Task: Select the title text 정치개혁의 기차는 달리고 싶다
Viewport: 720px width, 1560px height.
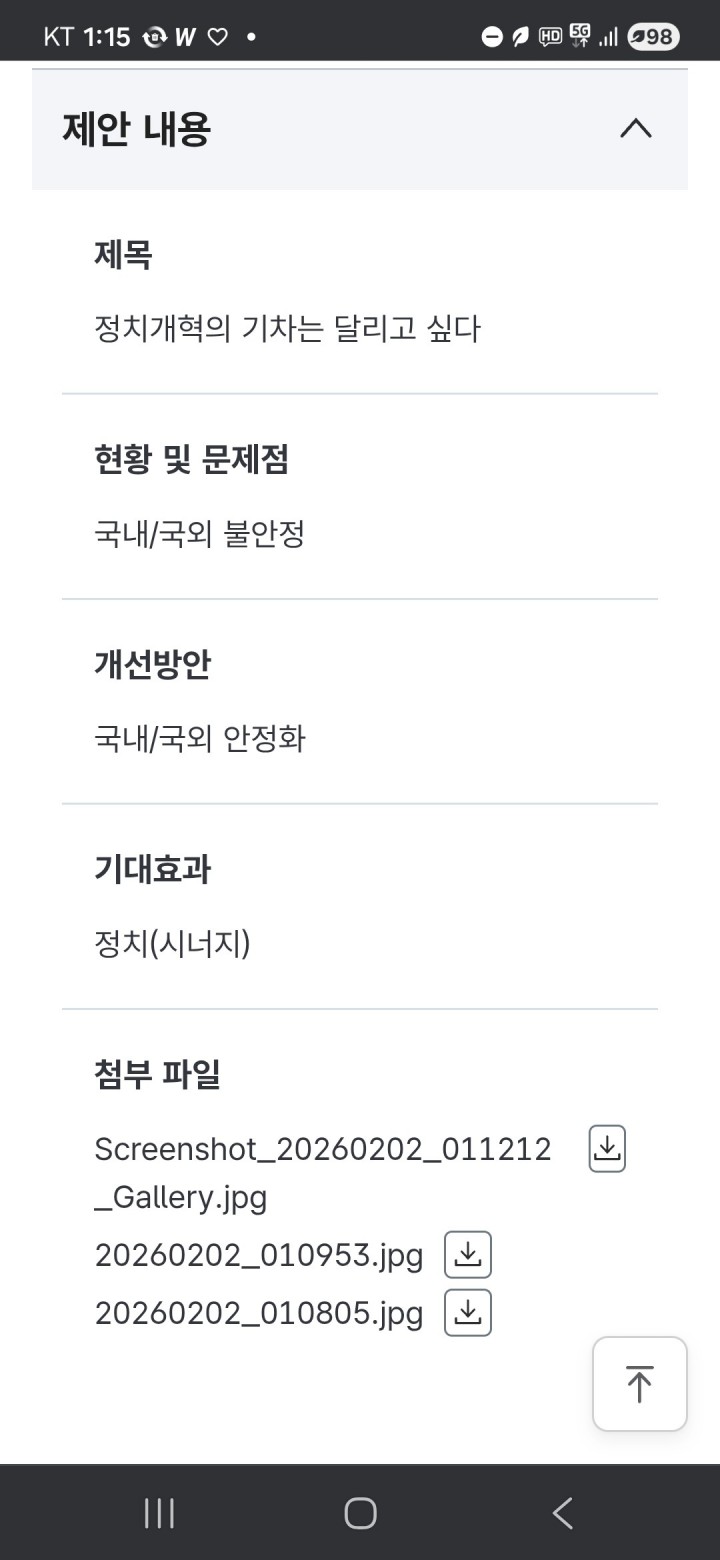Action: coord(287,329)
